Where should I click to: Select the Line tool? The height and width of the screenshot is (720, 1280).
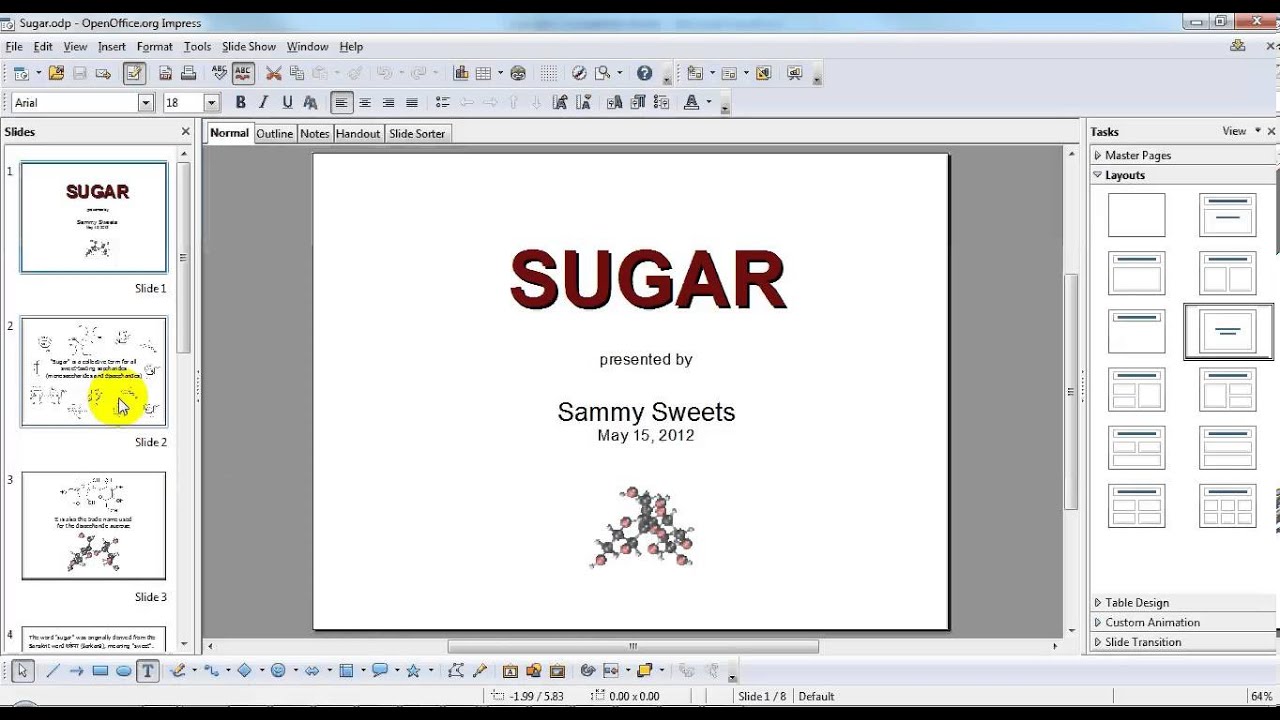pos(53,671)
